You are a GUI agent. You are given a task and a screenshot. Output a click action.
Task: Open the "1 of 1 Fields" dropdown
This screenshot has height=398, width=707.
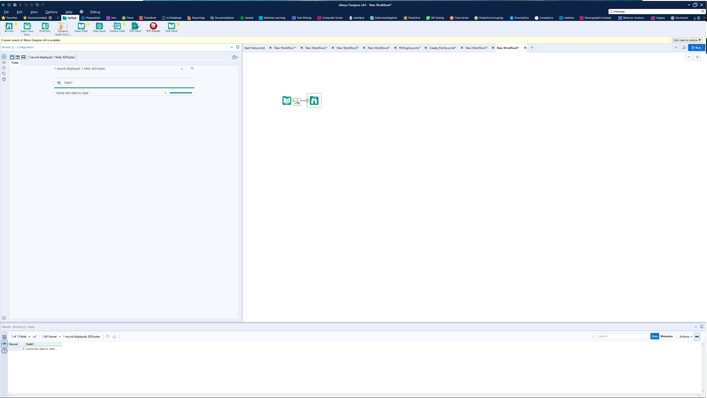coord(20,337)
